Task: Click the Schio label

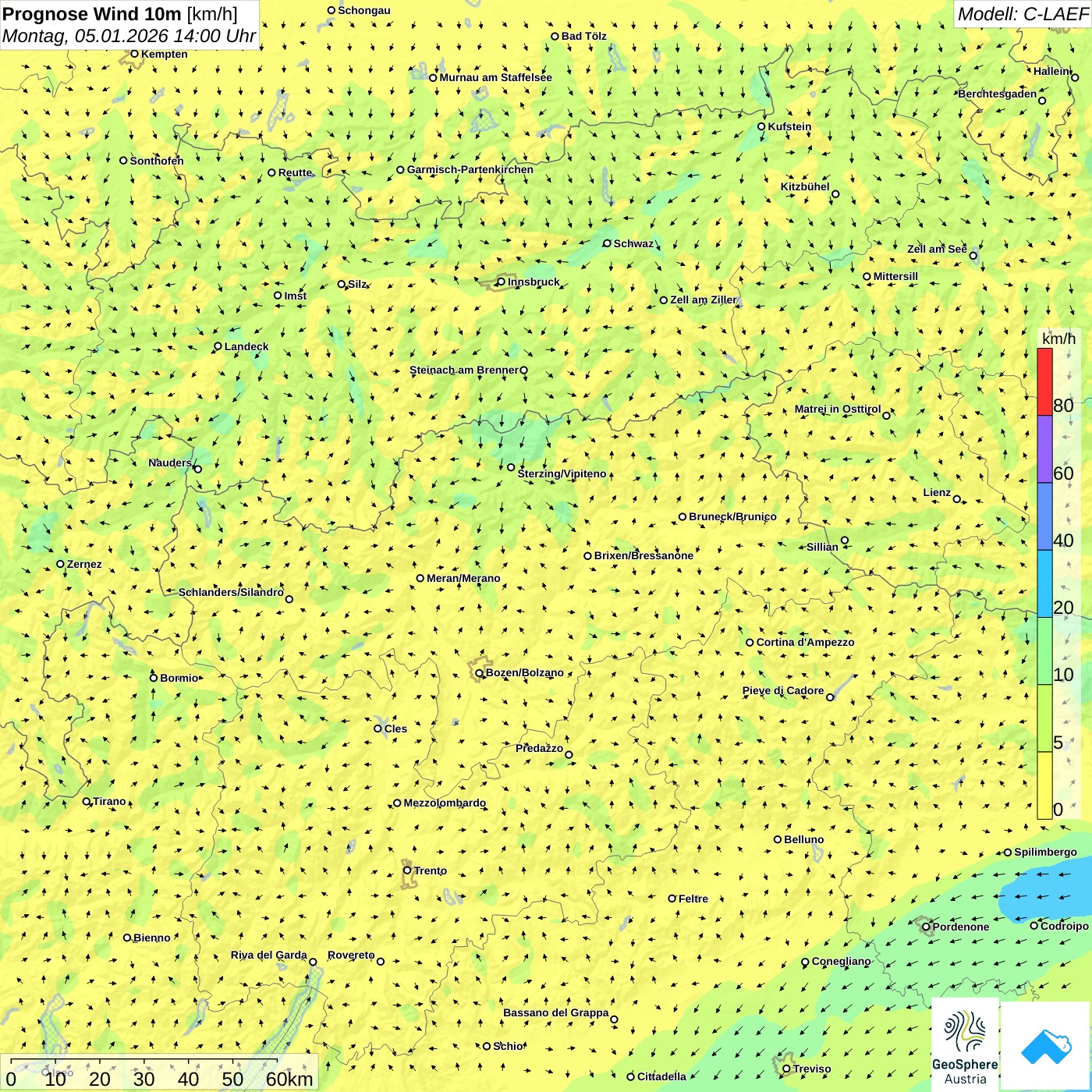Action: pos(509,1046)
